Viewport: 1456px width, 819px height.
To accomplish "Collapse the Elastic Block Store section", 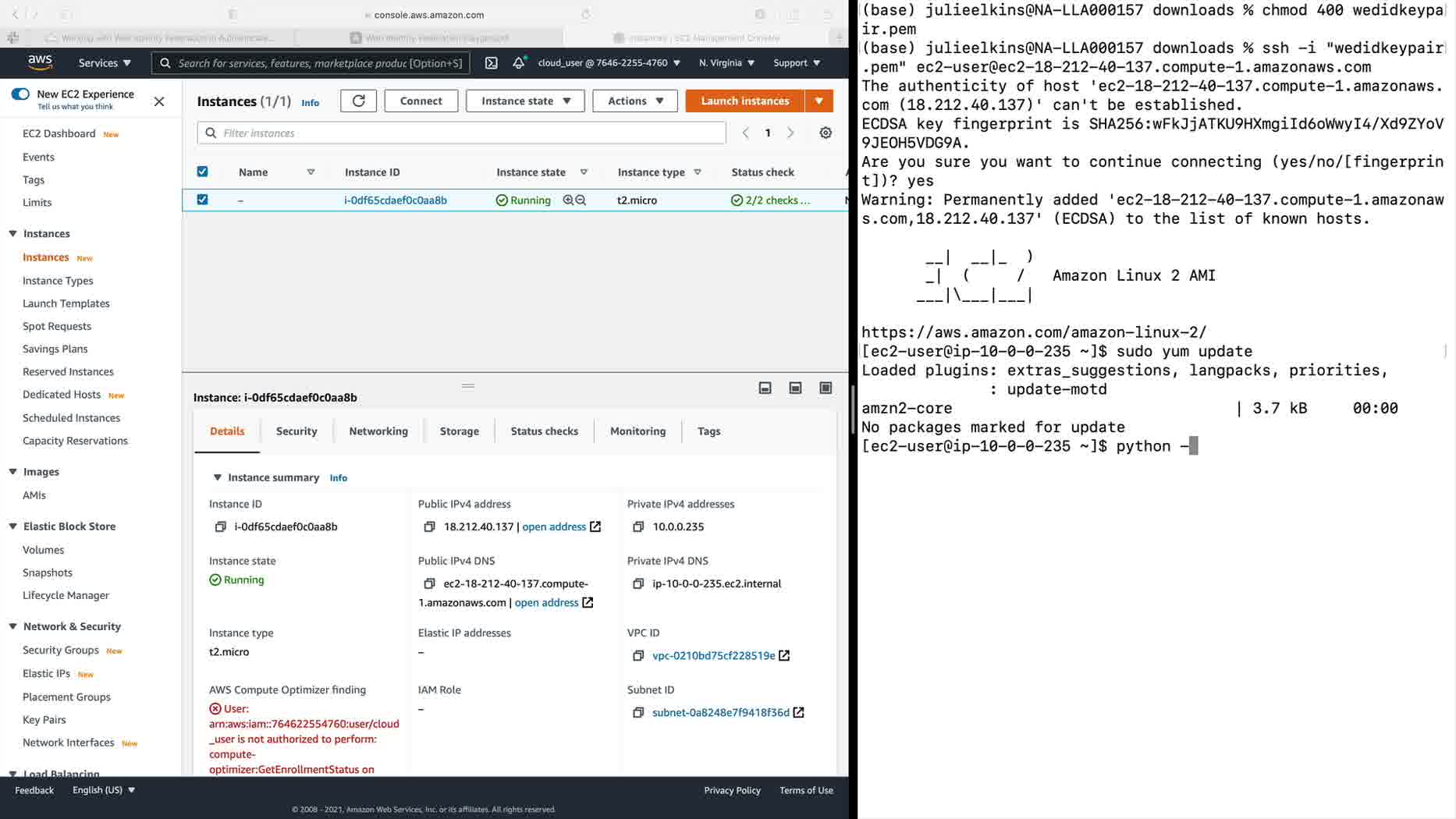I will click(12, 526).
